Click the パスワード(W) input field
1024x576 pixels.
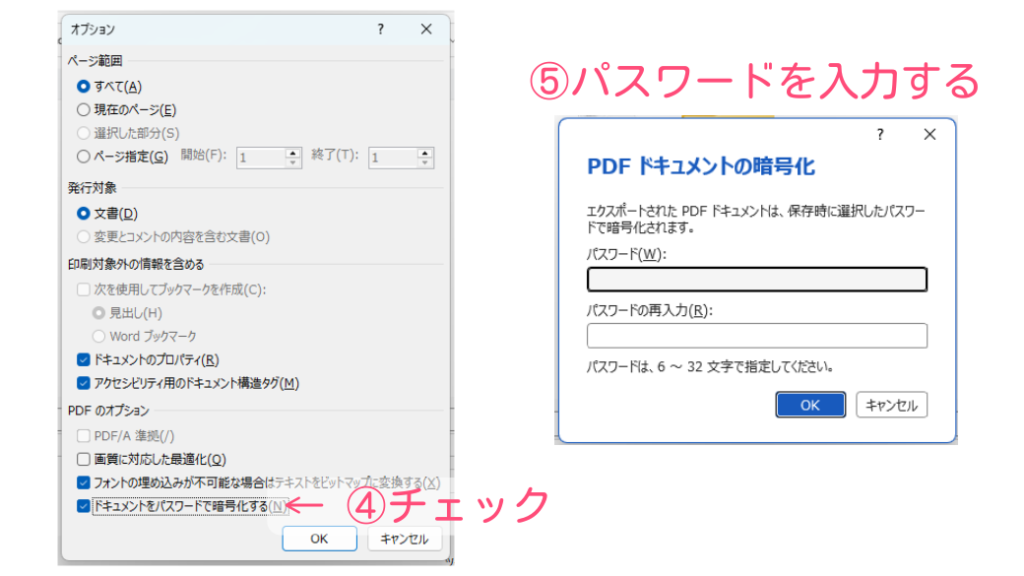(757, 279)
